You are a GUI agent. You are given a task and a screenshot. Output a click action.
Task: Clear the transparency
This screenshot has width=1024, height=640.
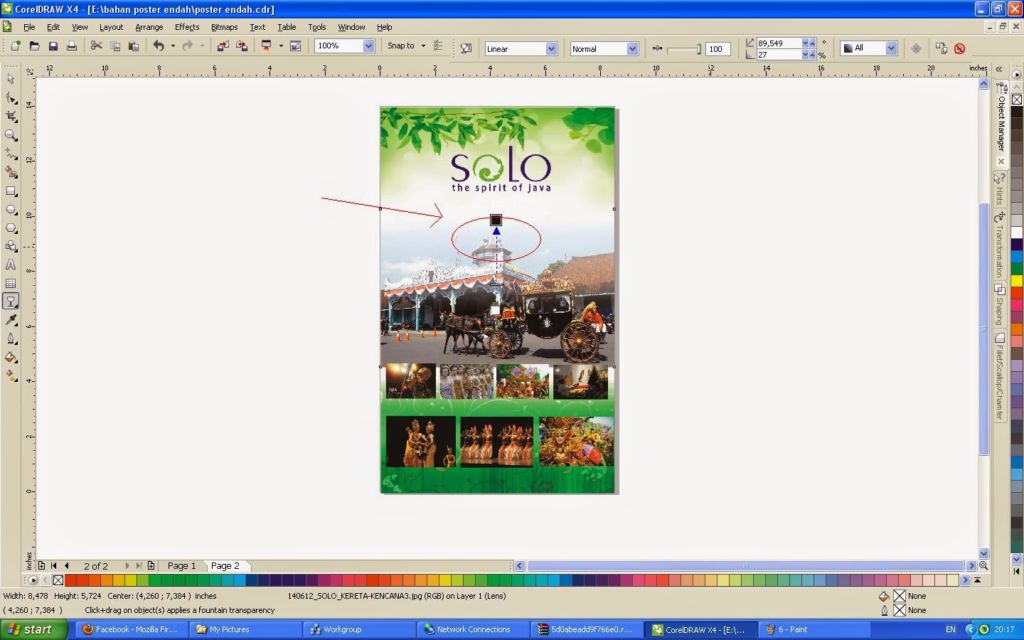(x=959, y=48)
